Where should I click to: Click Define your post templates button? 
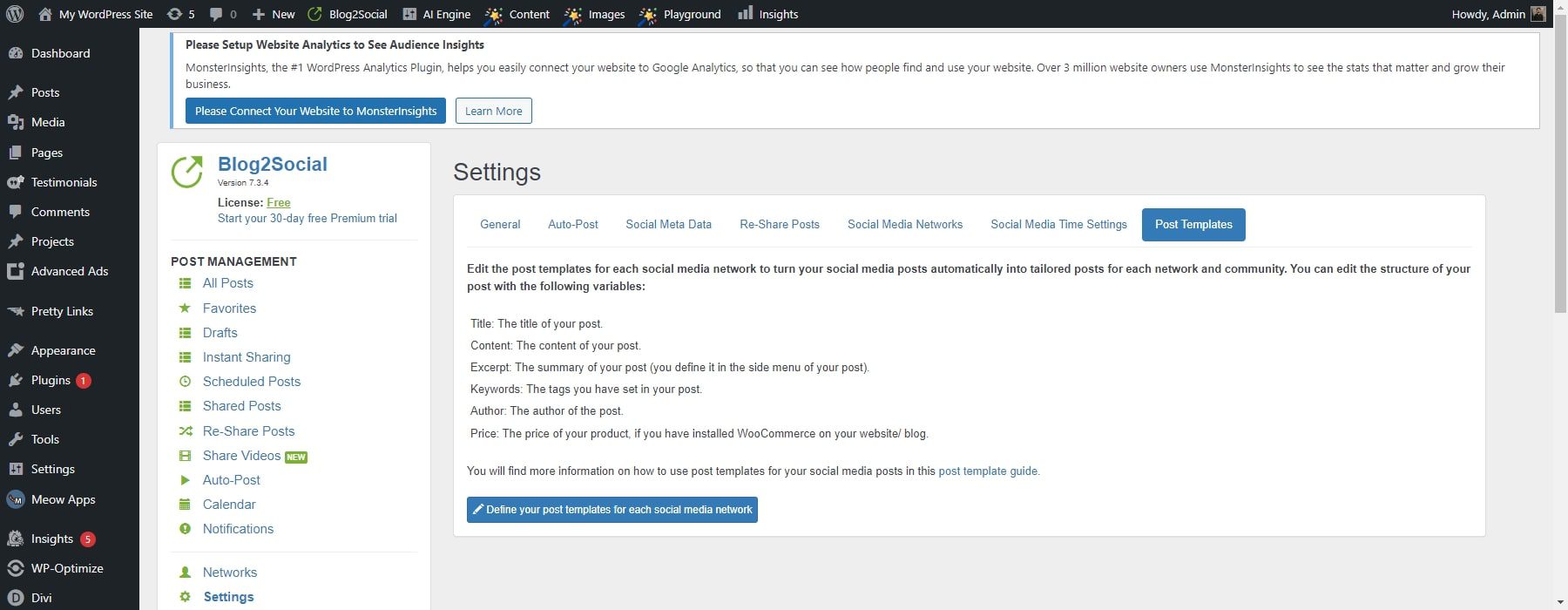pyautogui.click(x=612, y=510)
